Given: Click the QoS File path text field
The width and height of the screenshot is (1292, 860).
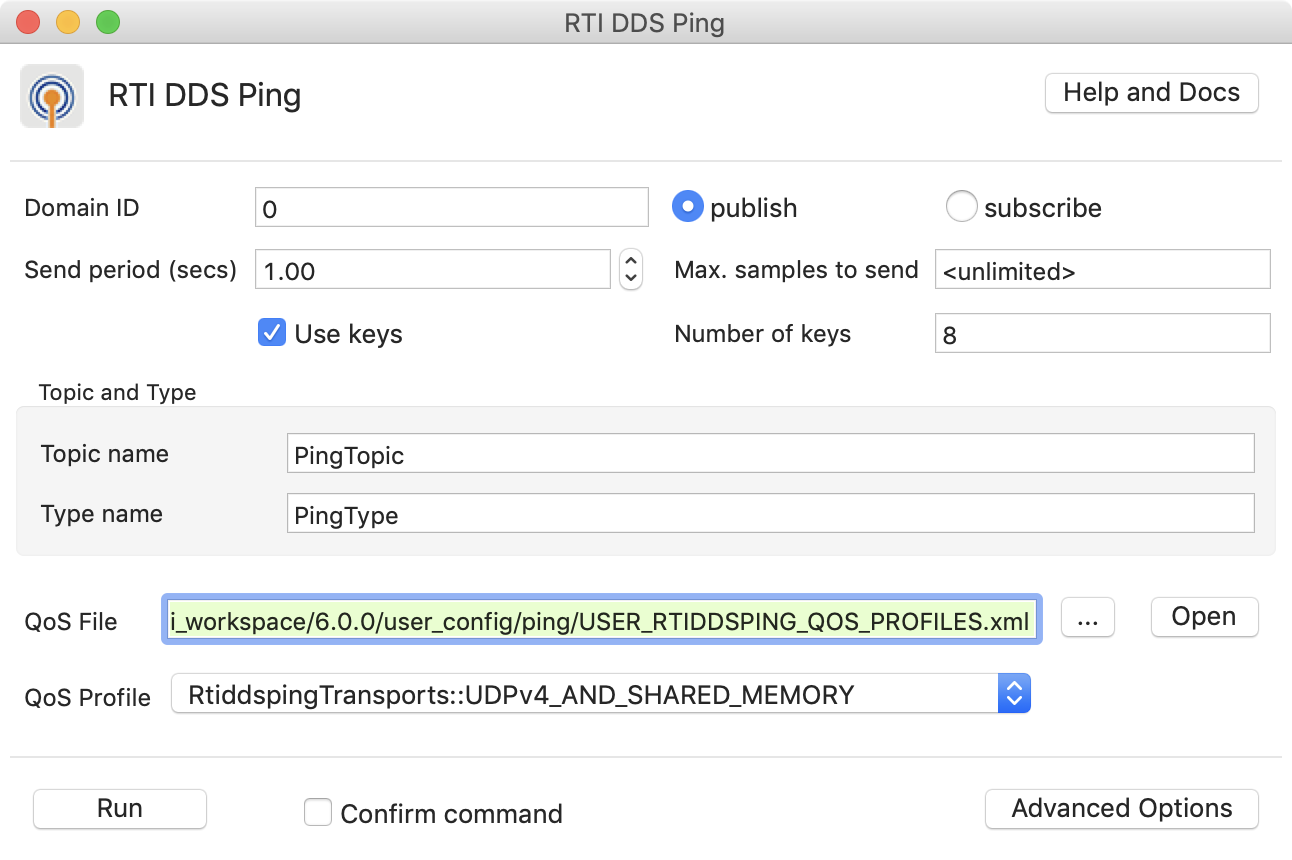Looking at the screenshot, I should 600,619.
